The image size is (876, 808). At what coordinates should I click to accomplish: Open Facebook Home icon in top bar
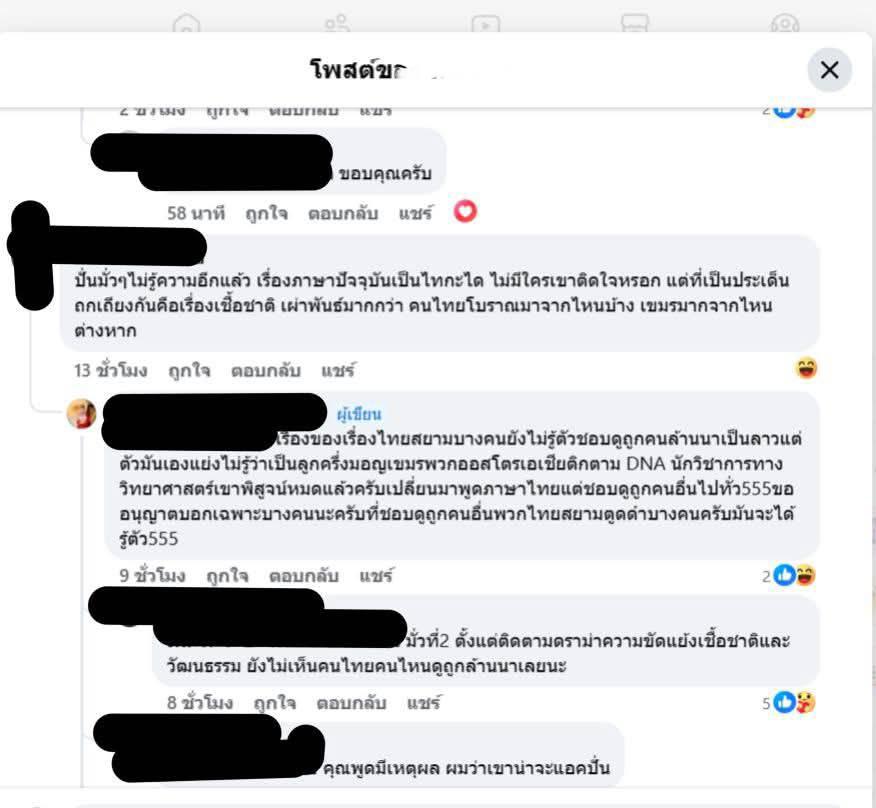187,23
